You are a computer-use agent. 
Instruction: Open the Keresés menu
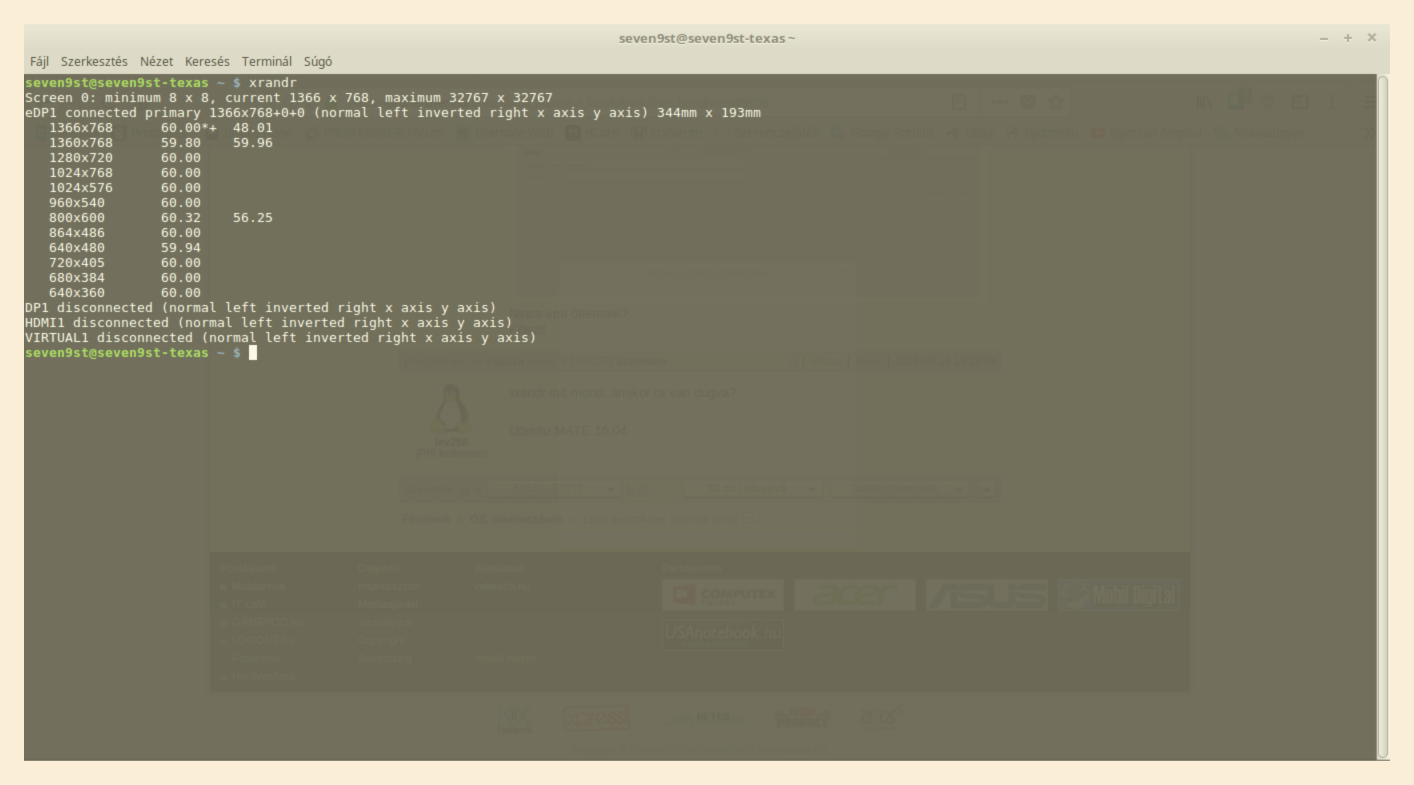tap(207, 61)
